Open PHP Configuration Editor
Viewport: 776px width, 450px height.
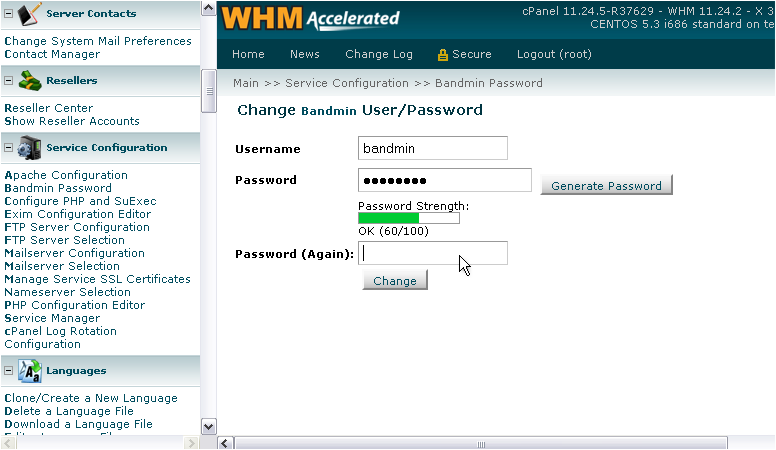click(75, 305)
